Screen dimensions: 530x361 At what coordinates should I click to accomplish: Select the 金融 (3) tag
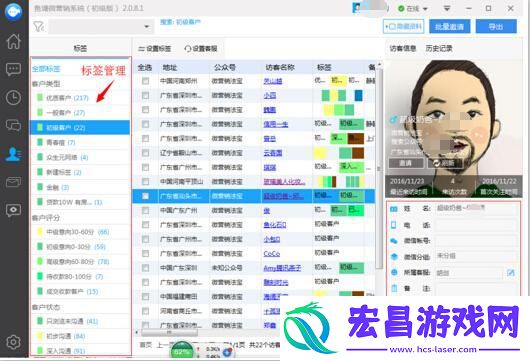pos(80,187)
